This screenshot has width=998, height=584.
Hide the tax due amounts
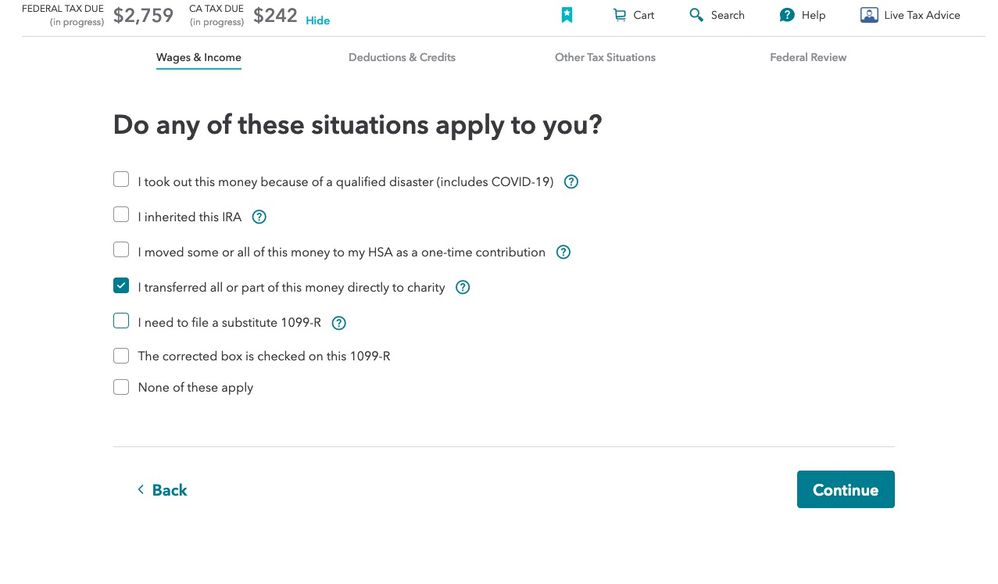[318, 20]
